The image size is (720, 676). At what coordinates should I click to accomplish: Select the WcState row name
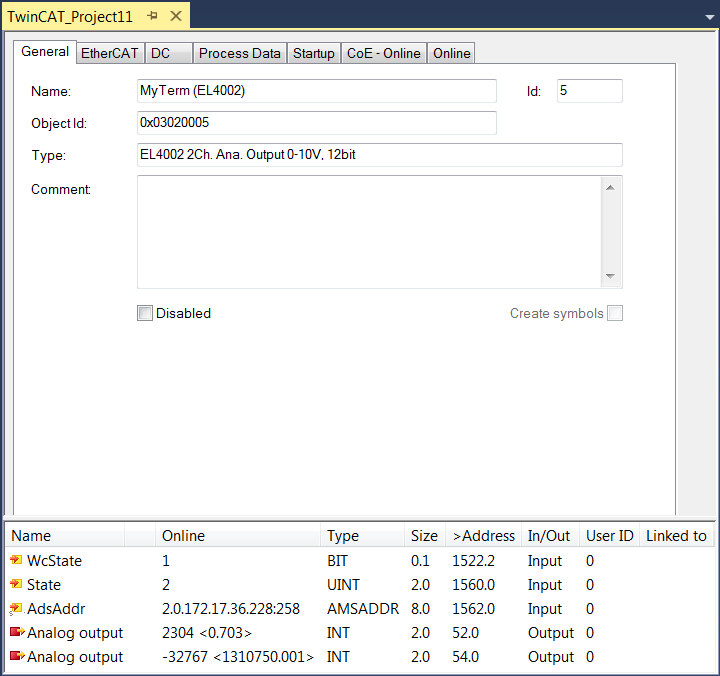[x=54, y=560]
